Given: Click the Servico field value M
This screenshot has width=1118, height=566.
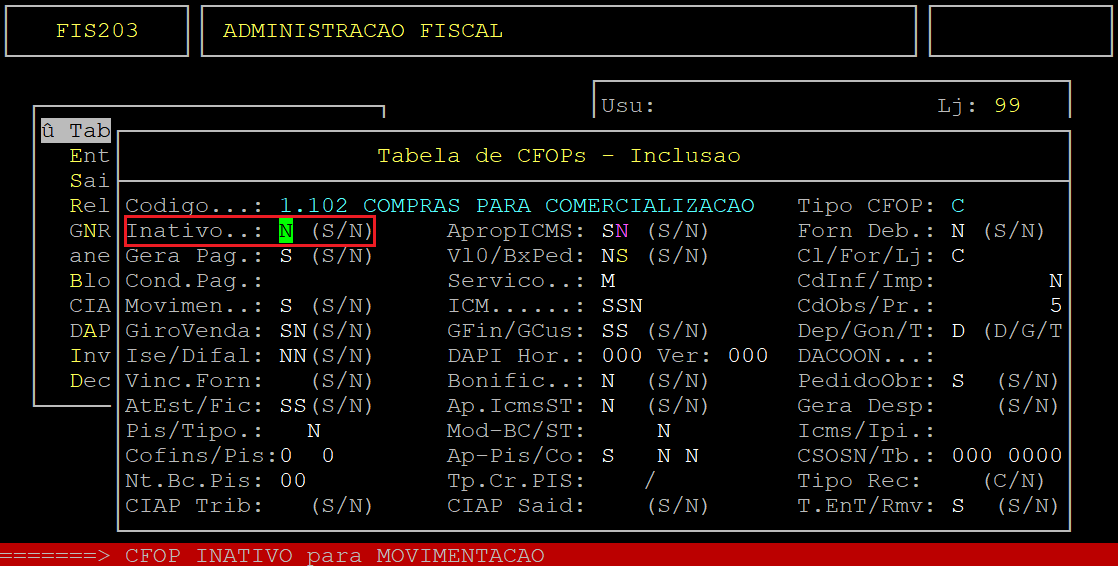Looking at the screenshot, I should point(608,281).
